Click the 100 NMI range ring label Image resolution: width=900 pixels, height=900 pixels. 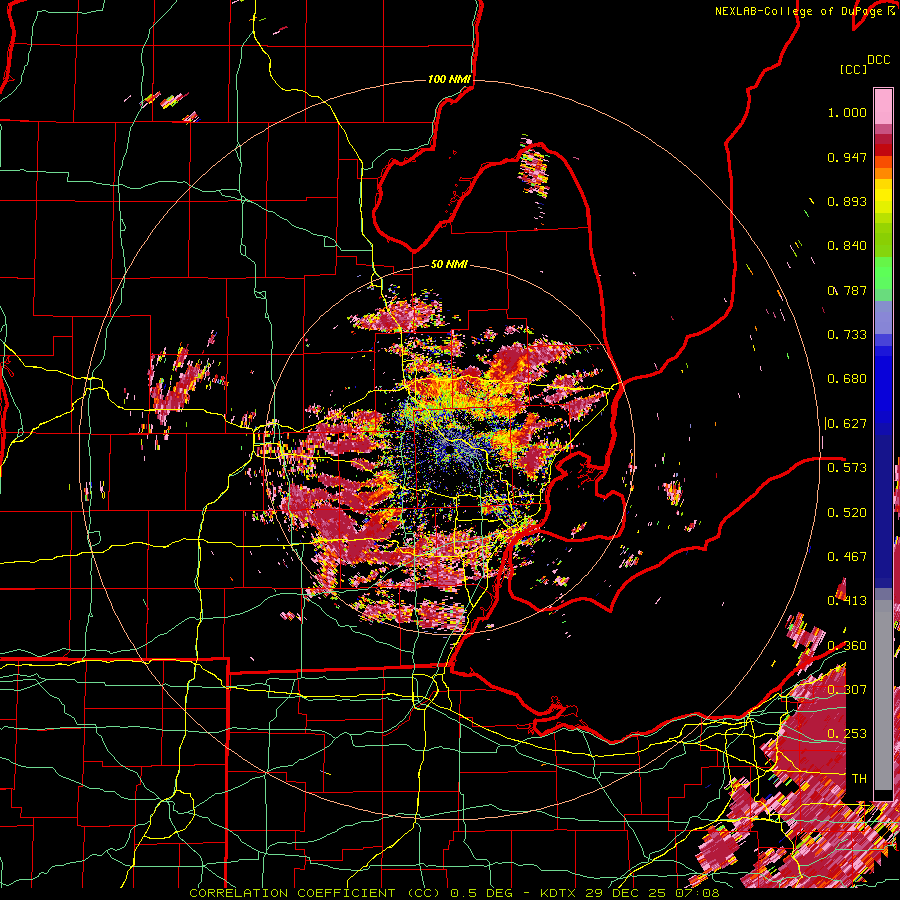[449, 79]
